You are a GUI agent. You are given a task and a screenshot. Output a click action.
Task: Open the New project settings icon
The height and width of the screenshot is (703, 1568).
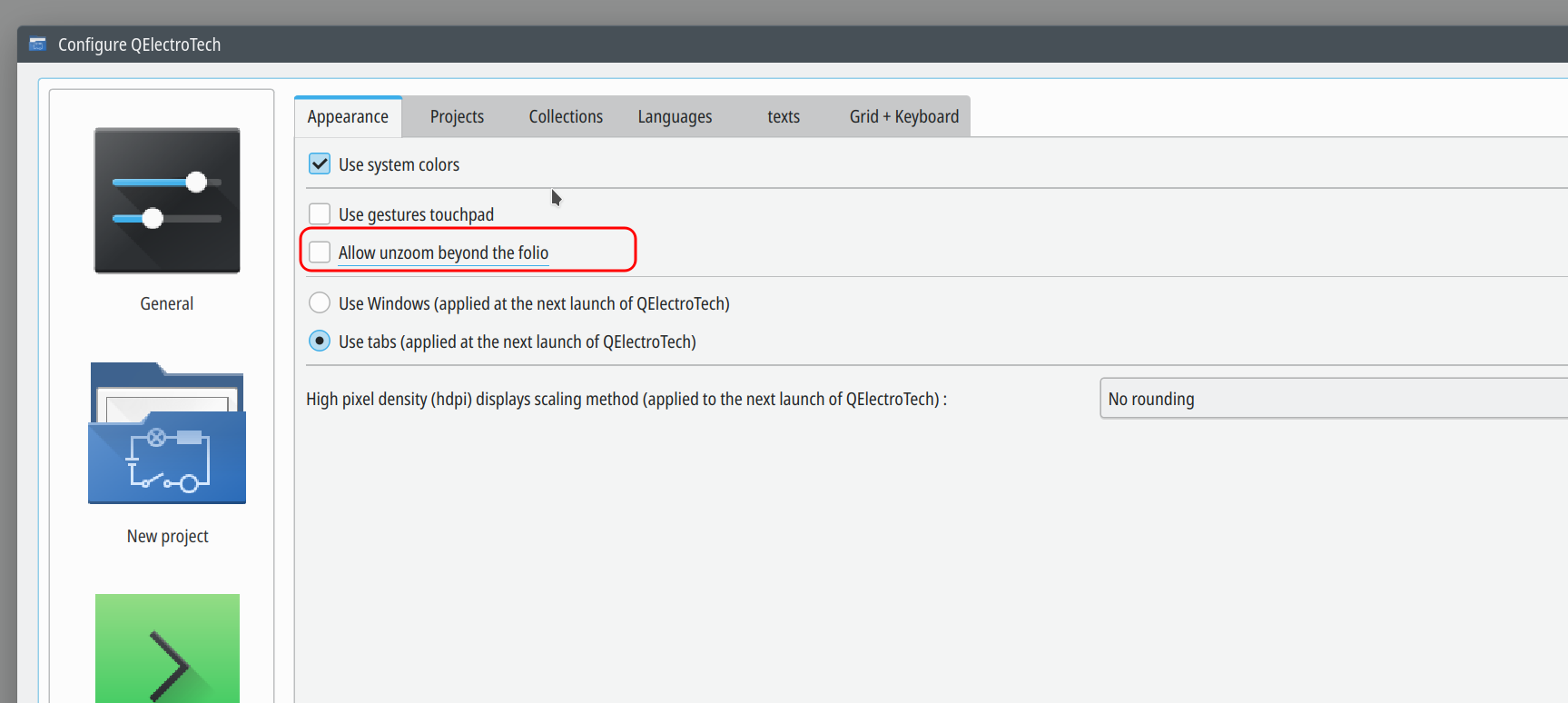[167, 433]
